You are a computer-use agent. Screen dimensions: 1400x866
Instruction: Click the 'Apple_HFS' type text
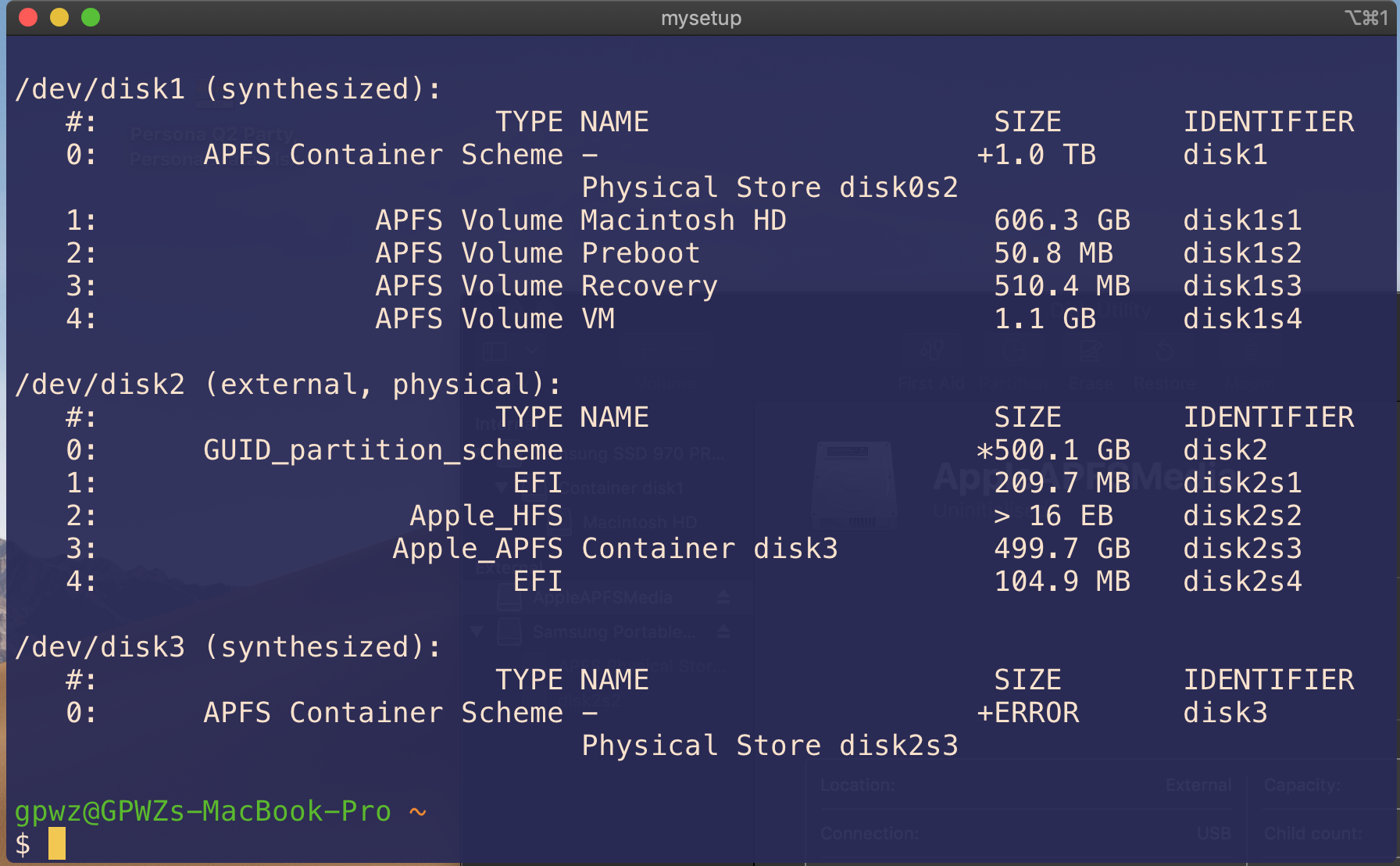486,516
